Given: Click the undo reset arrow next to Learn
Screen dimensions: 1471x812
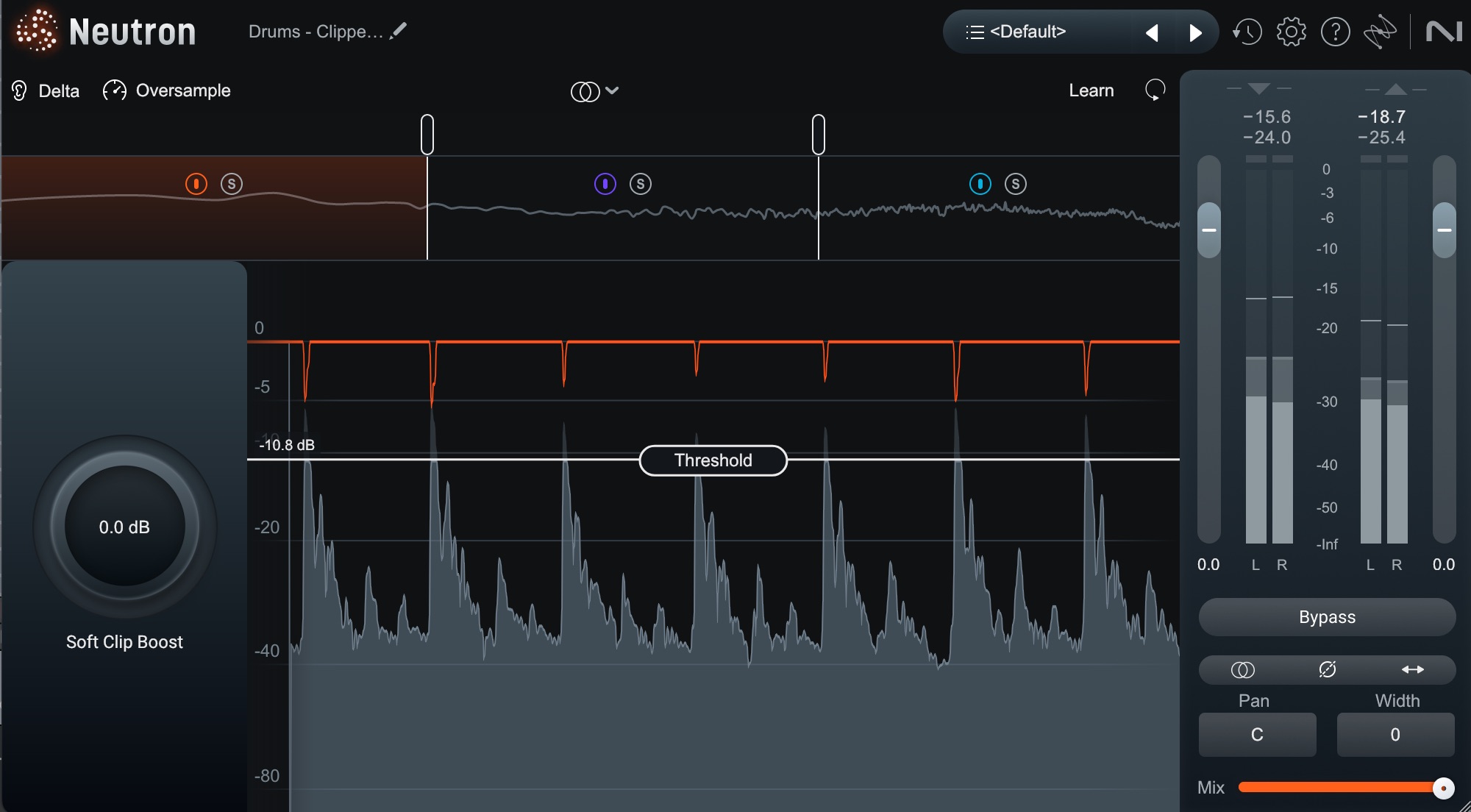Looking at the screenshot, I should pos(1154,90).
